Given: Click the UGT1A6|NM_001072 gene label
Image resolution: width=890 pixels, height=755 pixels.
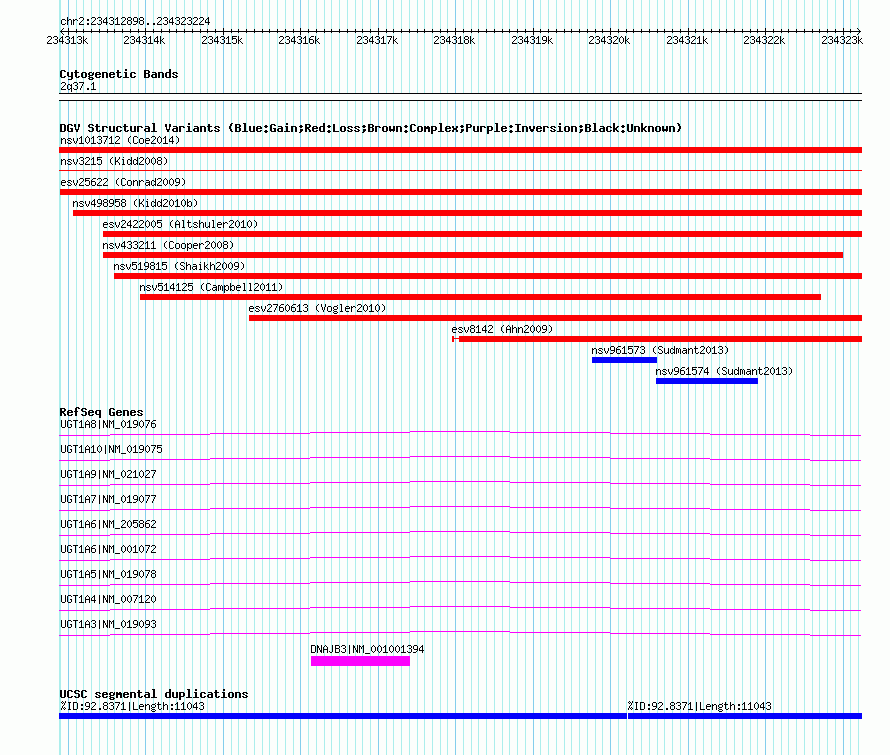Looking at the screenshot, I should [108, 550].
